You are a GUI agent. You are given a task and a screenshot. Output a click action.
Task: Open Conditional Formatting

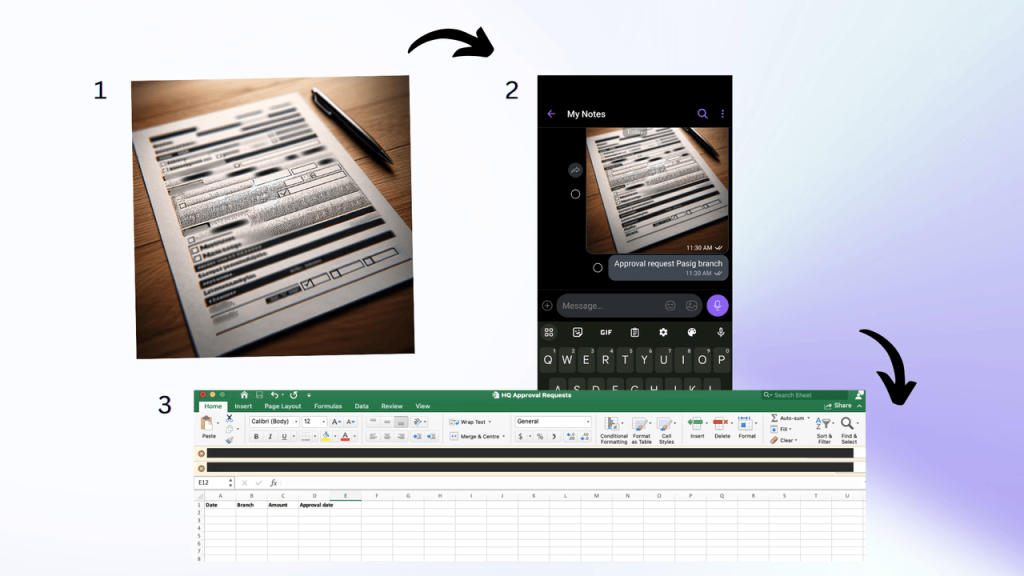614,430
